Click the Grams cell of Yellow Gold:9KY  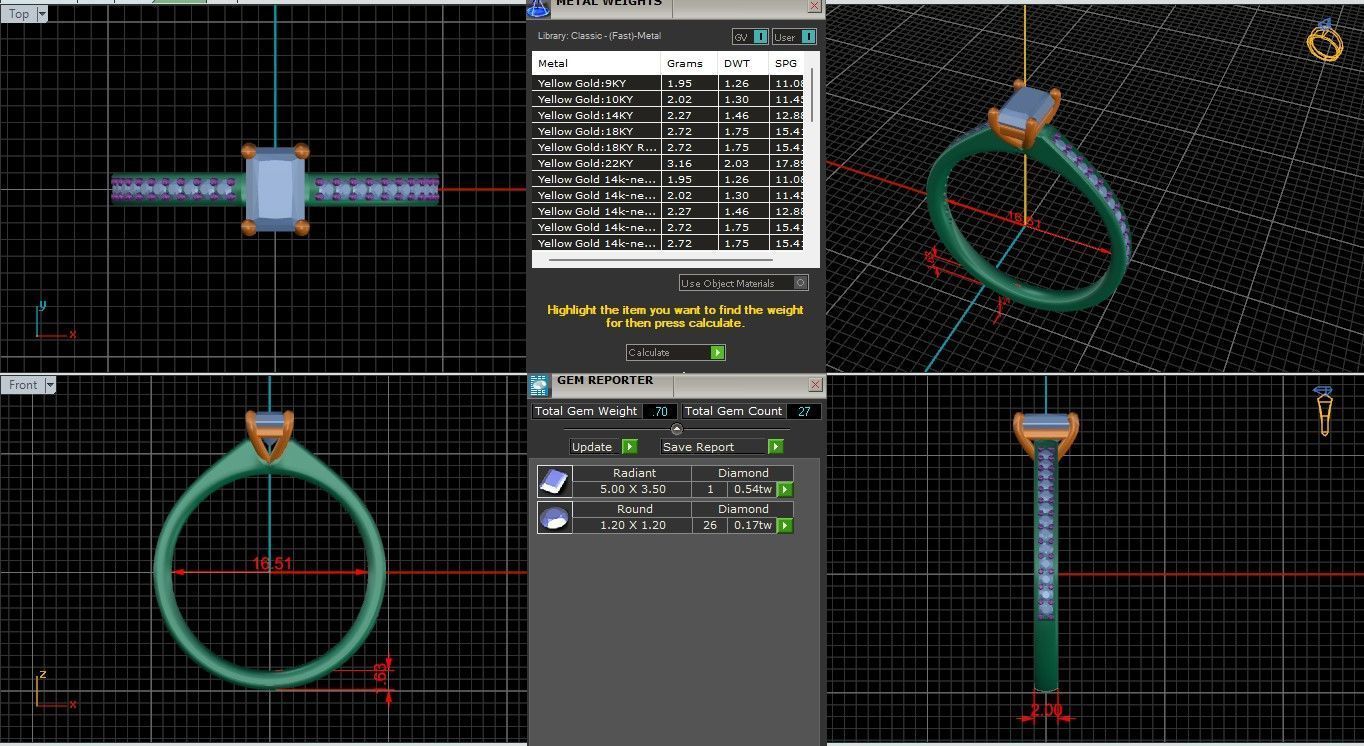click(689, 83)
